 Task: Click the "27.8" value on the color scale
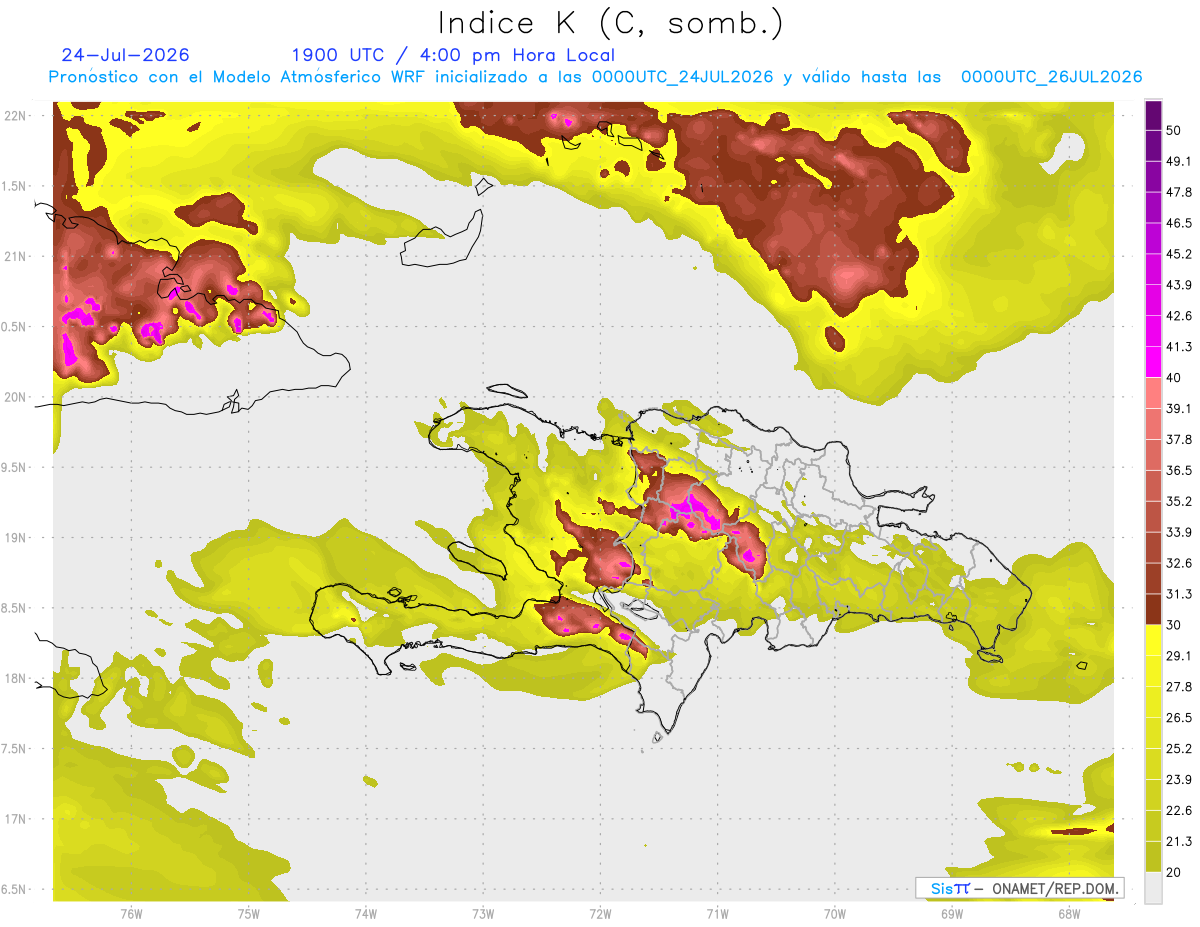pos(1178,687)
